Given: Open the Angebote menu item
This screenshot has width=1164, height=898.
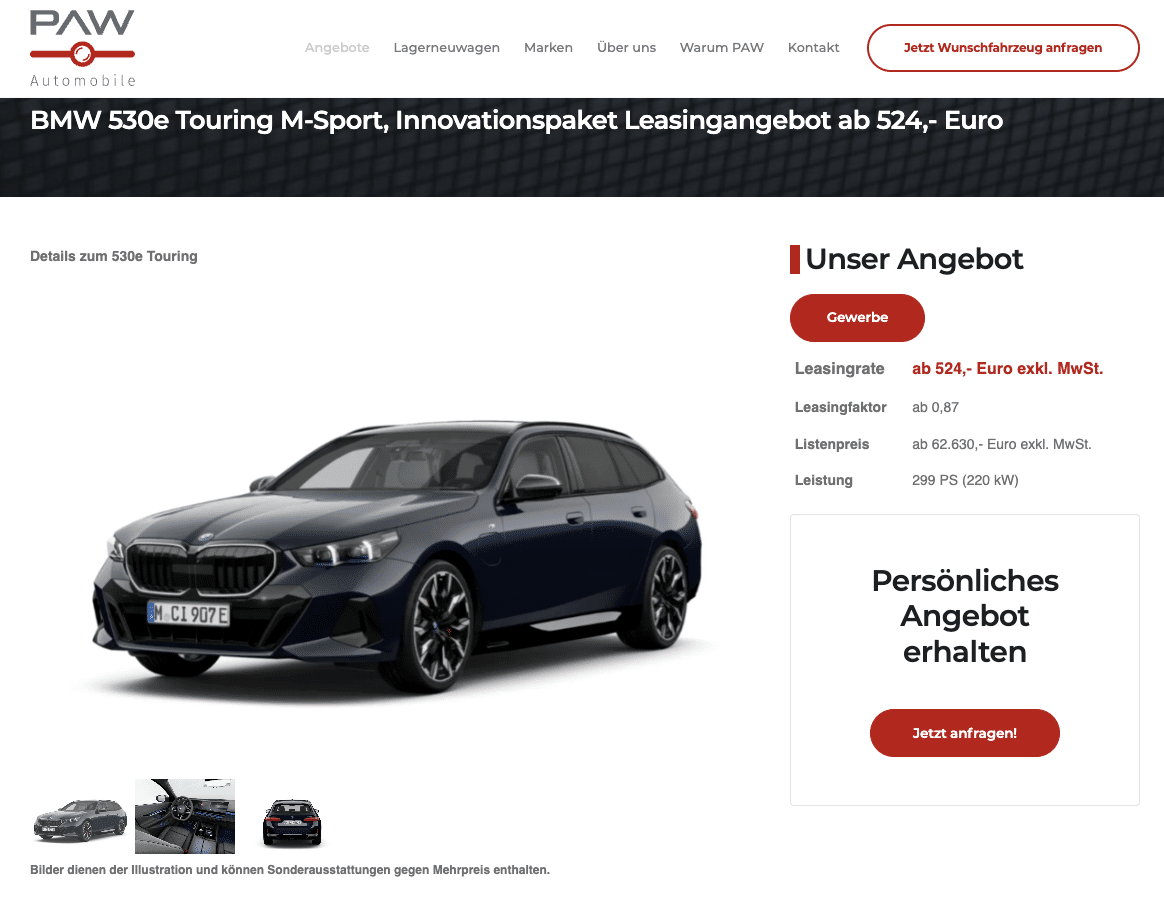Looking at the screenshot, I should [x=337, y=47].
